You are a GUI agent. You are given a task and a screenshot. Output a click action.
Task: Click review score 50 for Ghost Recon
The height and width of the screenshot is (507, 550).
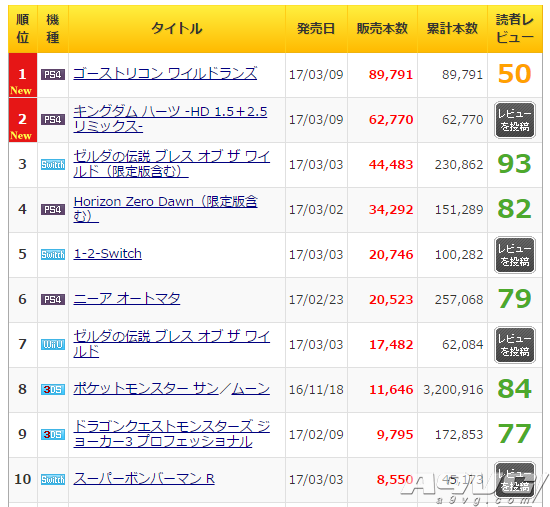tap(515, 74)
